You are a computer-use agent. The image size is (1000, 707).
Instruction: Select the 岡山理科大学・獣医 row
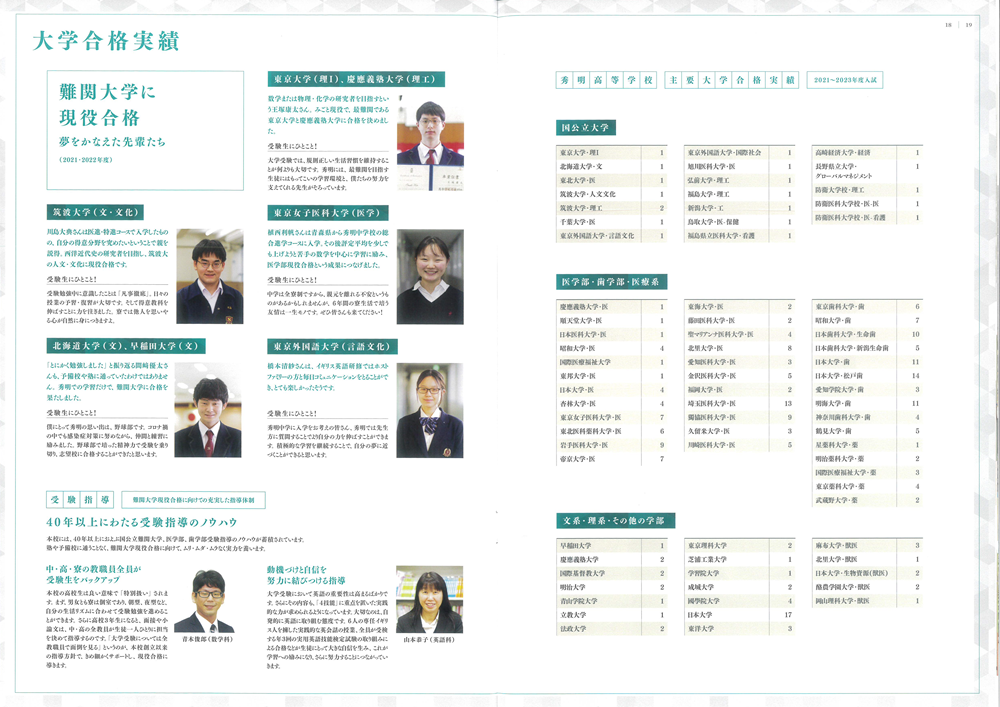867,601
